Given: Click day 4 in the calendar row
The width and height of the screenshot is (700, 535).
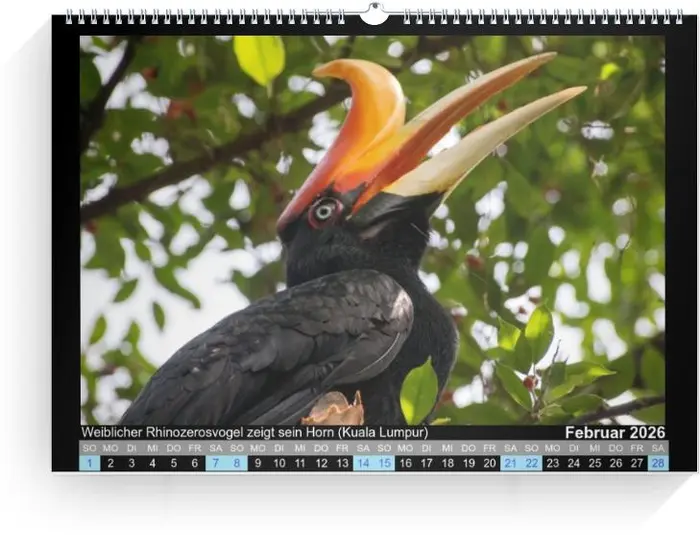Looking at the screenshot, I should coord(153,463).
